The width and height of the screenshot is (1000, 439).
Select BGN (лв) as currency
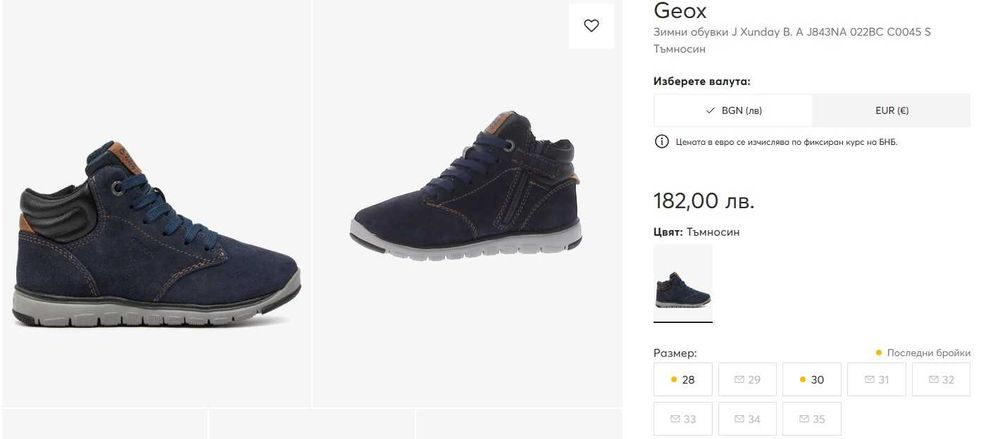733,111
